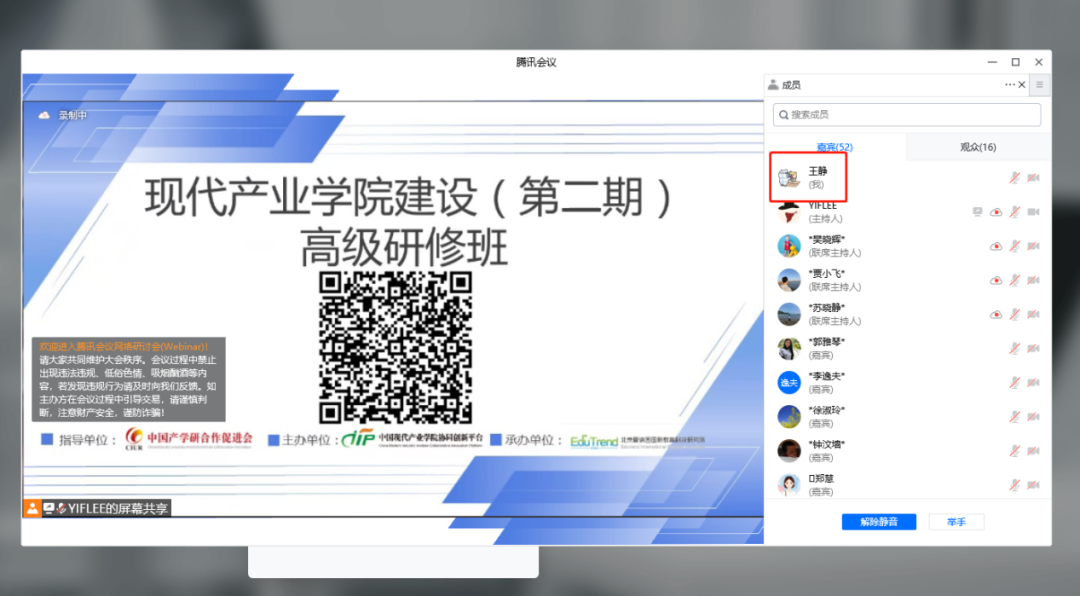Click the camera-off icon for 郑慧
The height and width of the screenshot is (596, 1080).
point(1033,484)
